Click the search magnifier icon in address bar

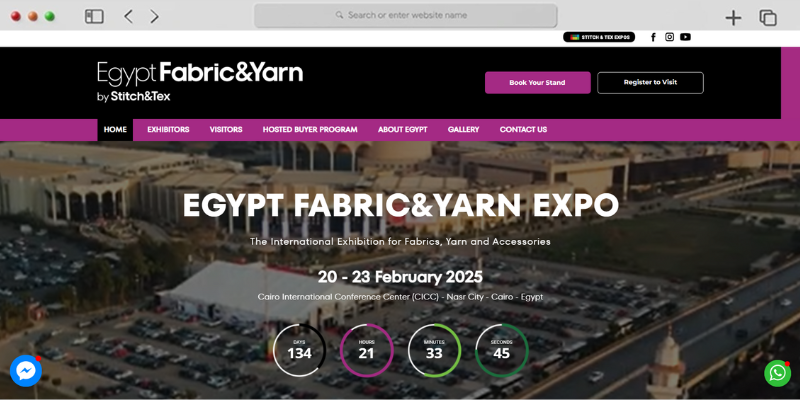[339, 15]
